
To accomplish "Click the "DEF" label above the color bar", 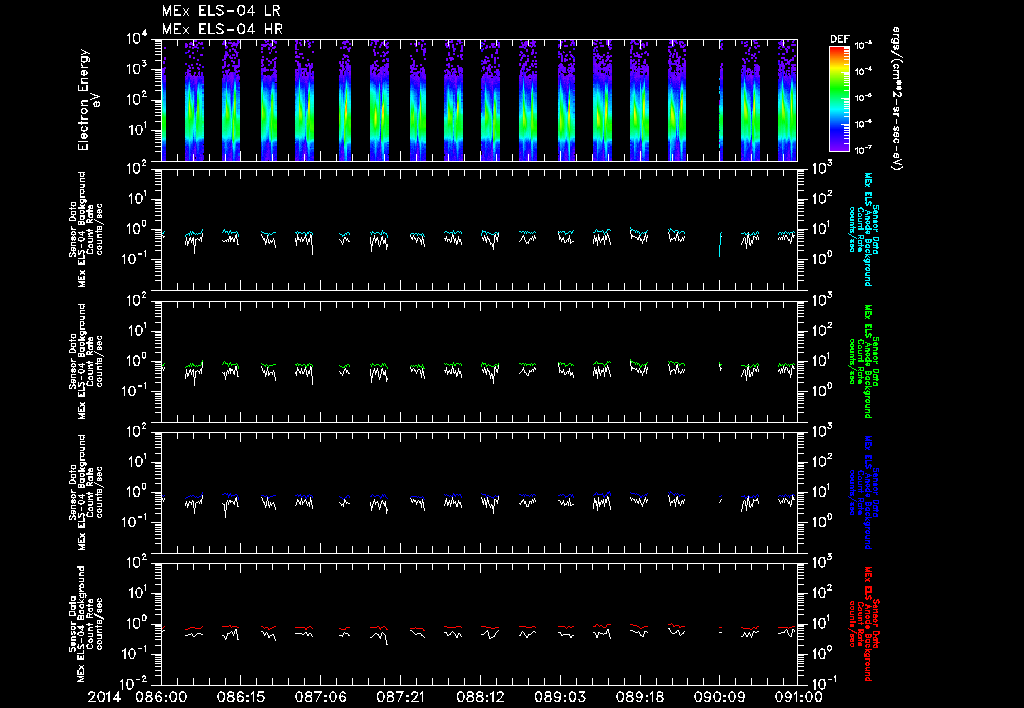I will (x=839, y=39).
